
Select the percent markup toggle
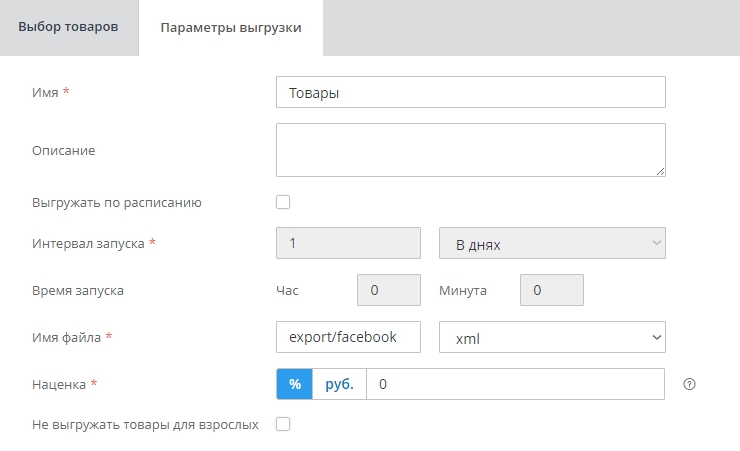[x=294, y=384]
